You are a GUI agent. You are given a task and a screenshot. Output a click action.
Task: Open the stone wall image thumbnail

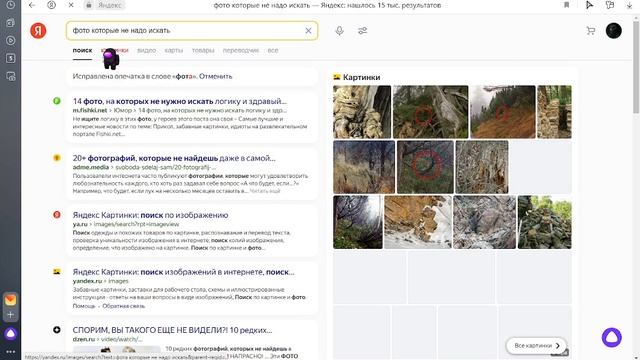point(554,112)
